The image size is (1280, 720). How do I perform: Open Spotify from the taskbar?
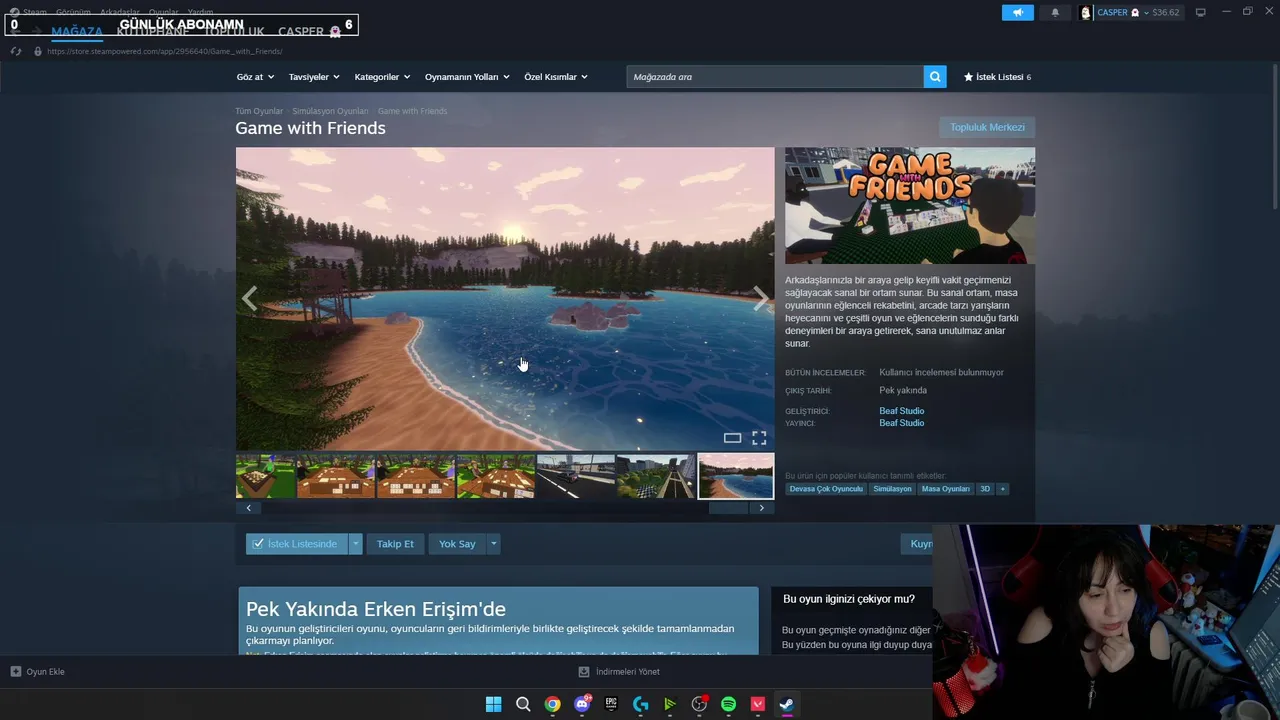pos(728,704)
